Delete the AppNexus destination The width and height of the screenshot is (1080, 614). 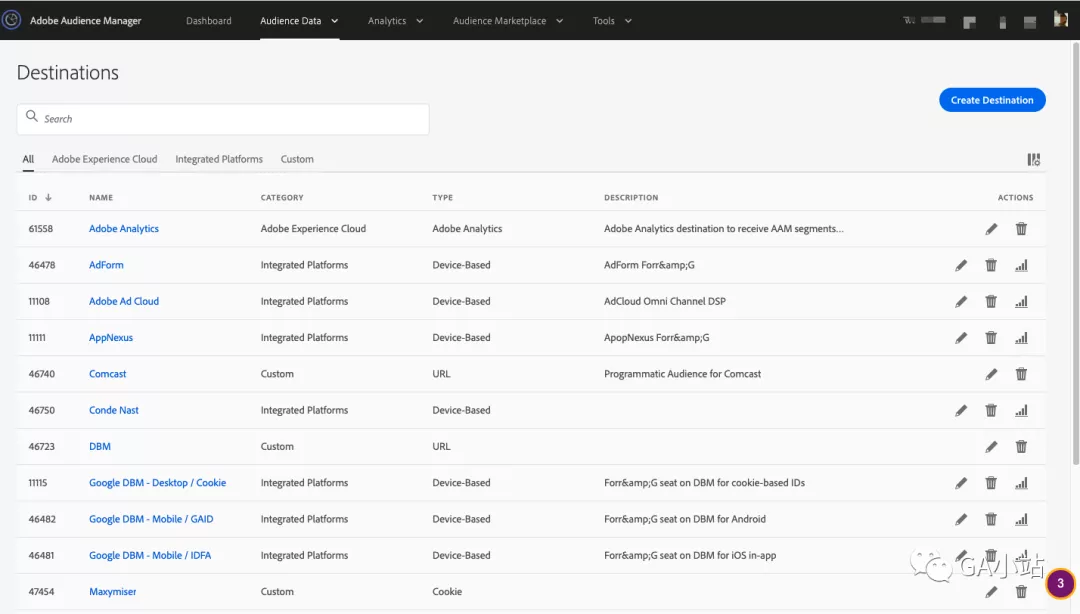tap(991, 338)
